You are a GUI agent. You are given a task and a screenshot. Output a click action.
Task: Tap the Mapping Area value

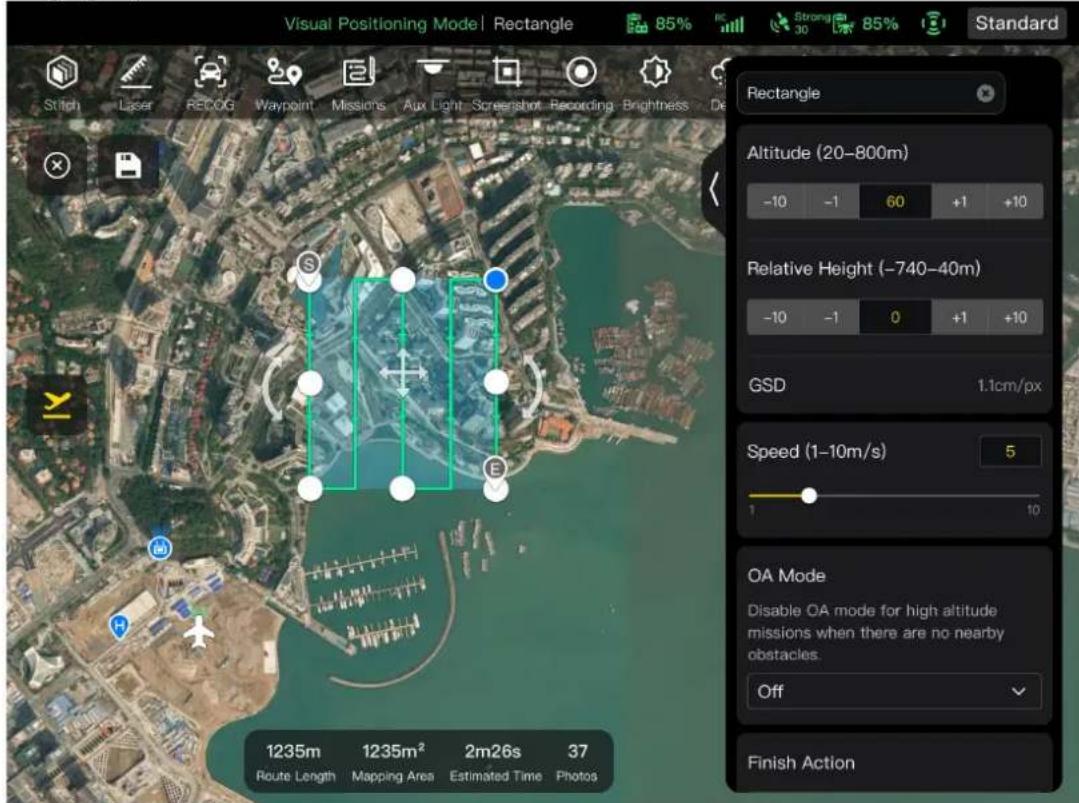pyautogui.click(x=393, y=751)
